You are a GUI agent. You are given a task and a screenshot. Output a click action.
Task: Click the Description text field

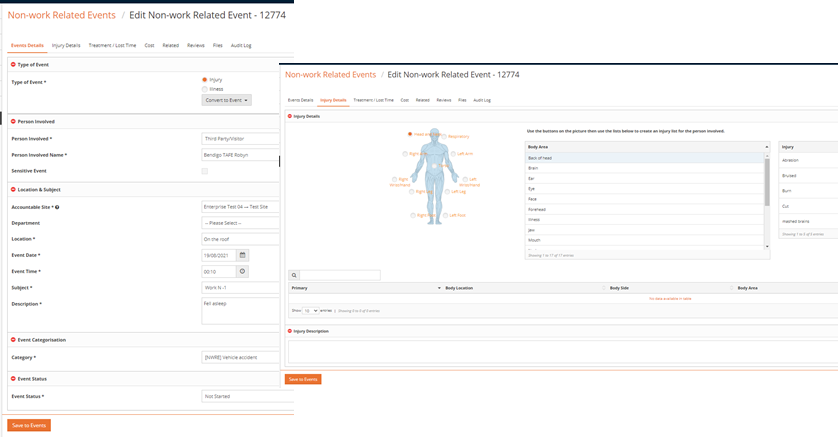240,311
